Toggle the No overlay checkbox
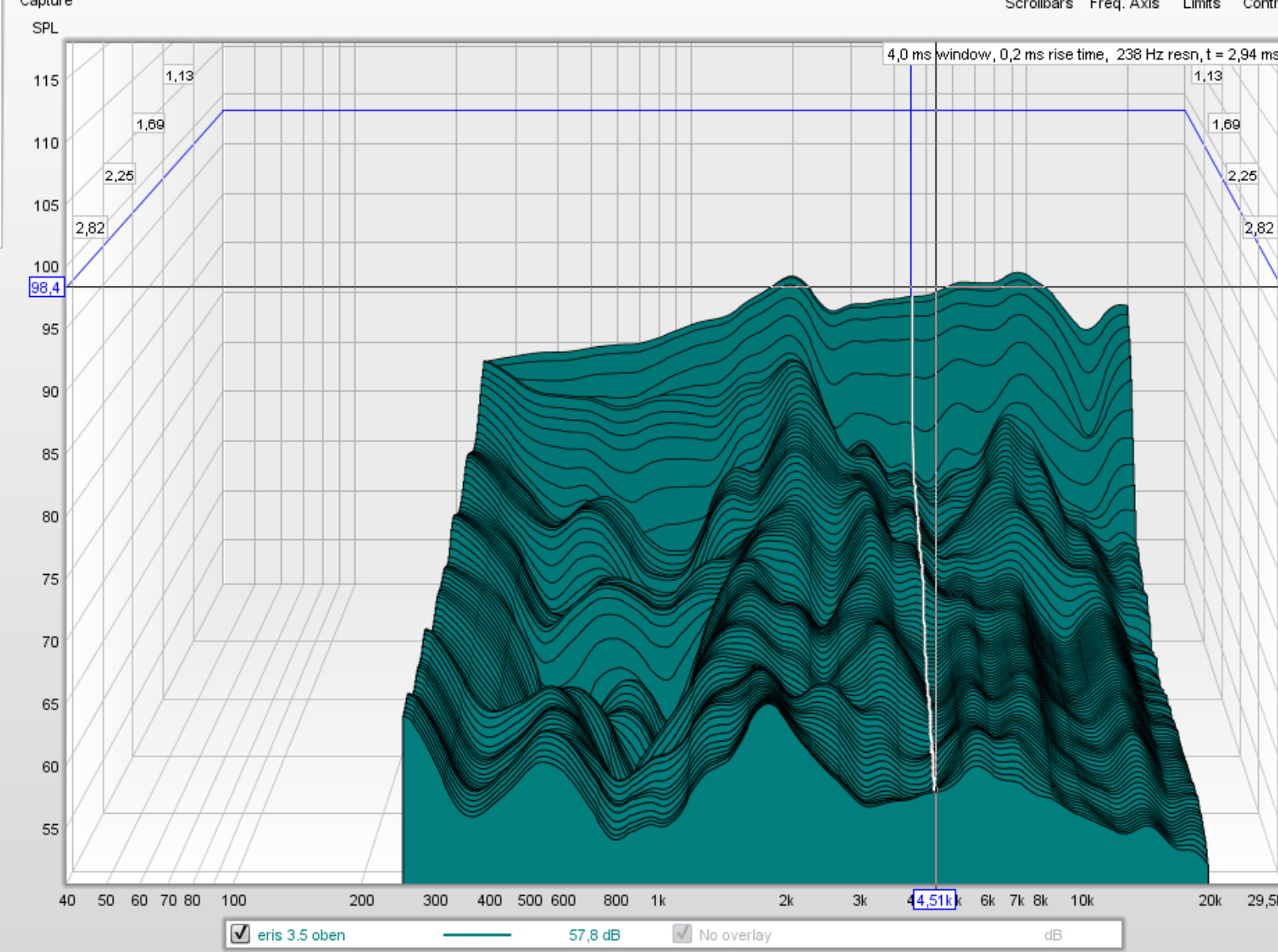The image size is (1278, 952). click(x=681, y=934)
